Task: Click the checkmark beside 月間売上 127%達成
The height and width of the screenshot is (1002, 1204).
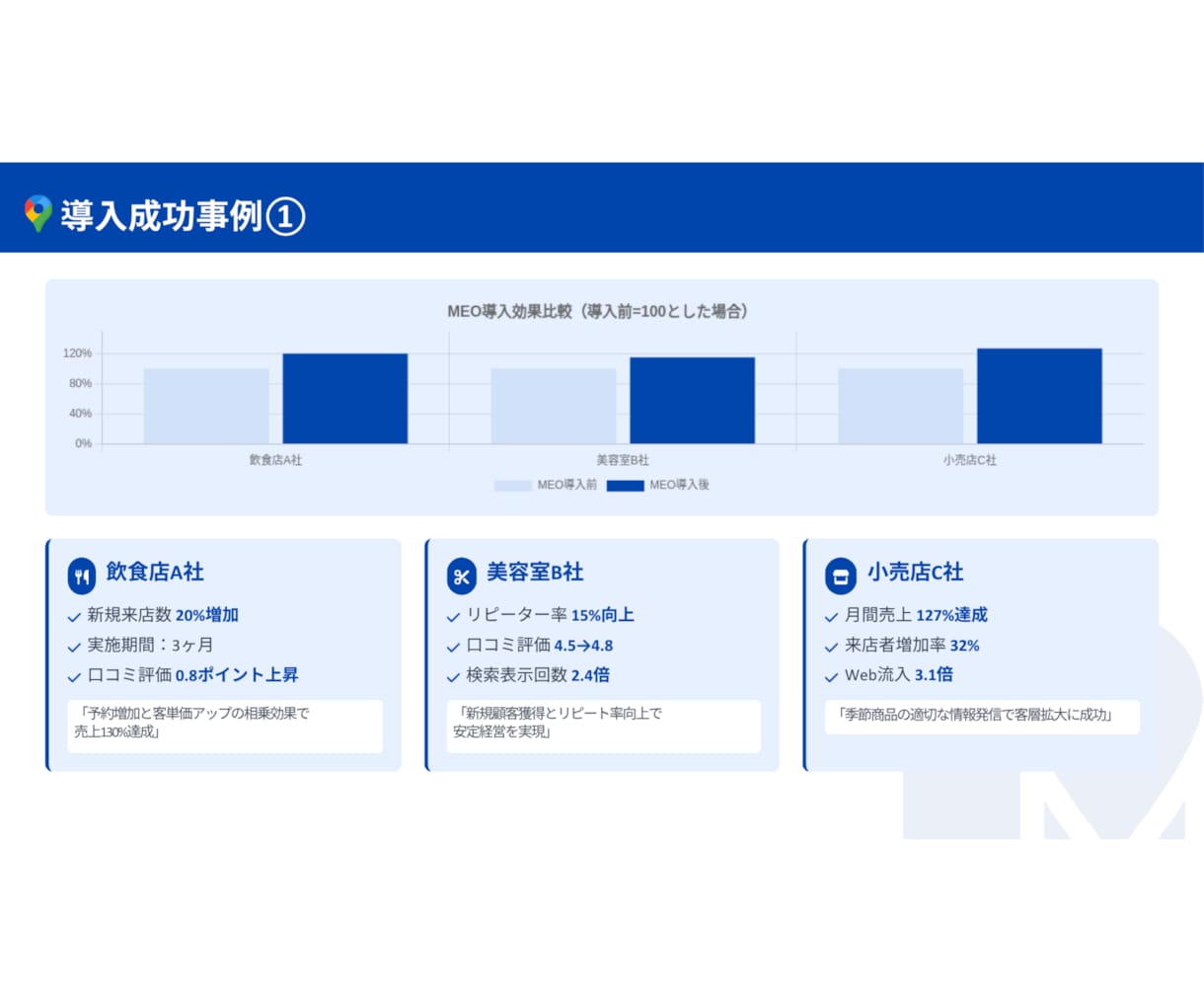Action: tap(831, 617)
